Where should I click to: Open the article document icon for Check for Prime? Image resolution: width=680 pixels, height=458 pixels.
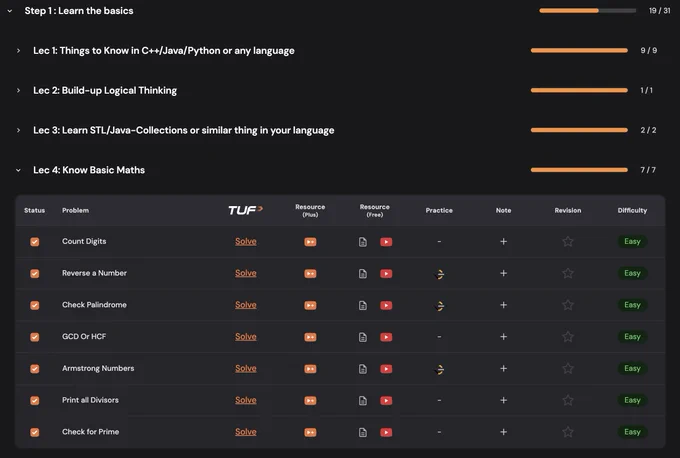pyautogui.click(x=363, y=432)
